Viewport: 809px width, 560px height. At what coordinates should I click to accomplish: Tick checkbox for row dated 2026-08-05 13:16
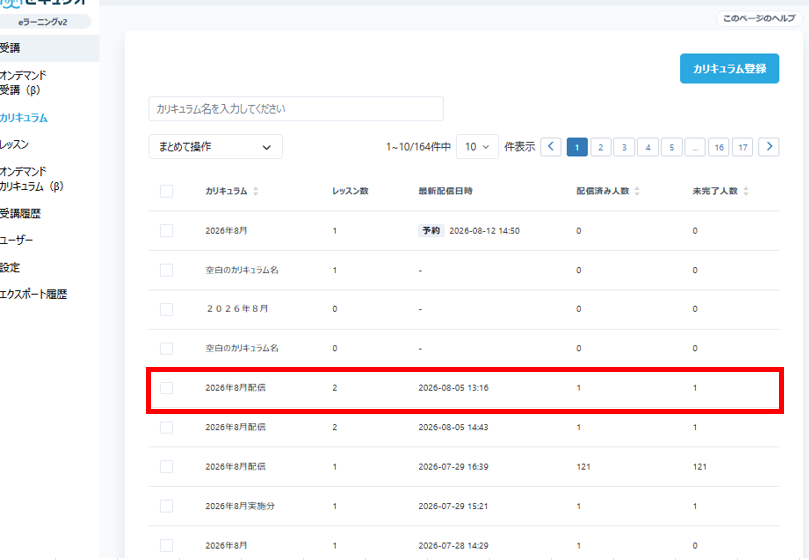pyautogui.click(x=166, y=388)
